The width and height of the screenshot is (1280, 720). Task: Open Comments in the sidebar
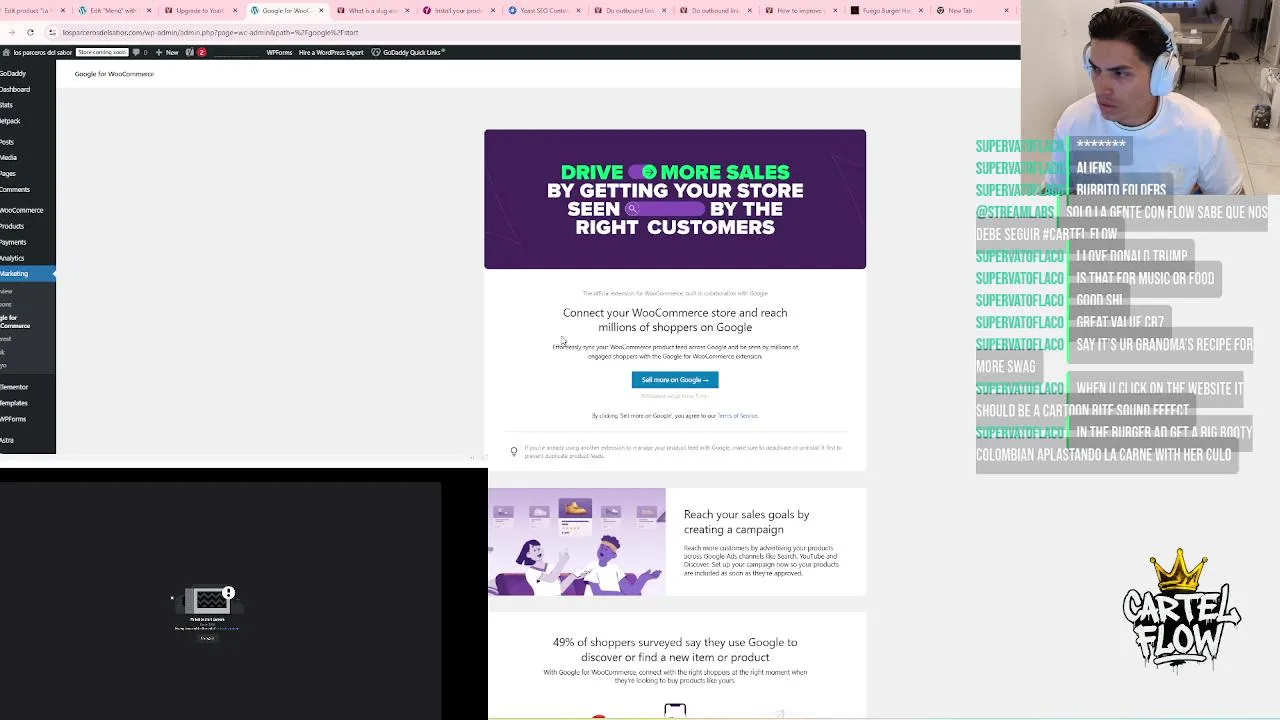[27, 189]
